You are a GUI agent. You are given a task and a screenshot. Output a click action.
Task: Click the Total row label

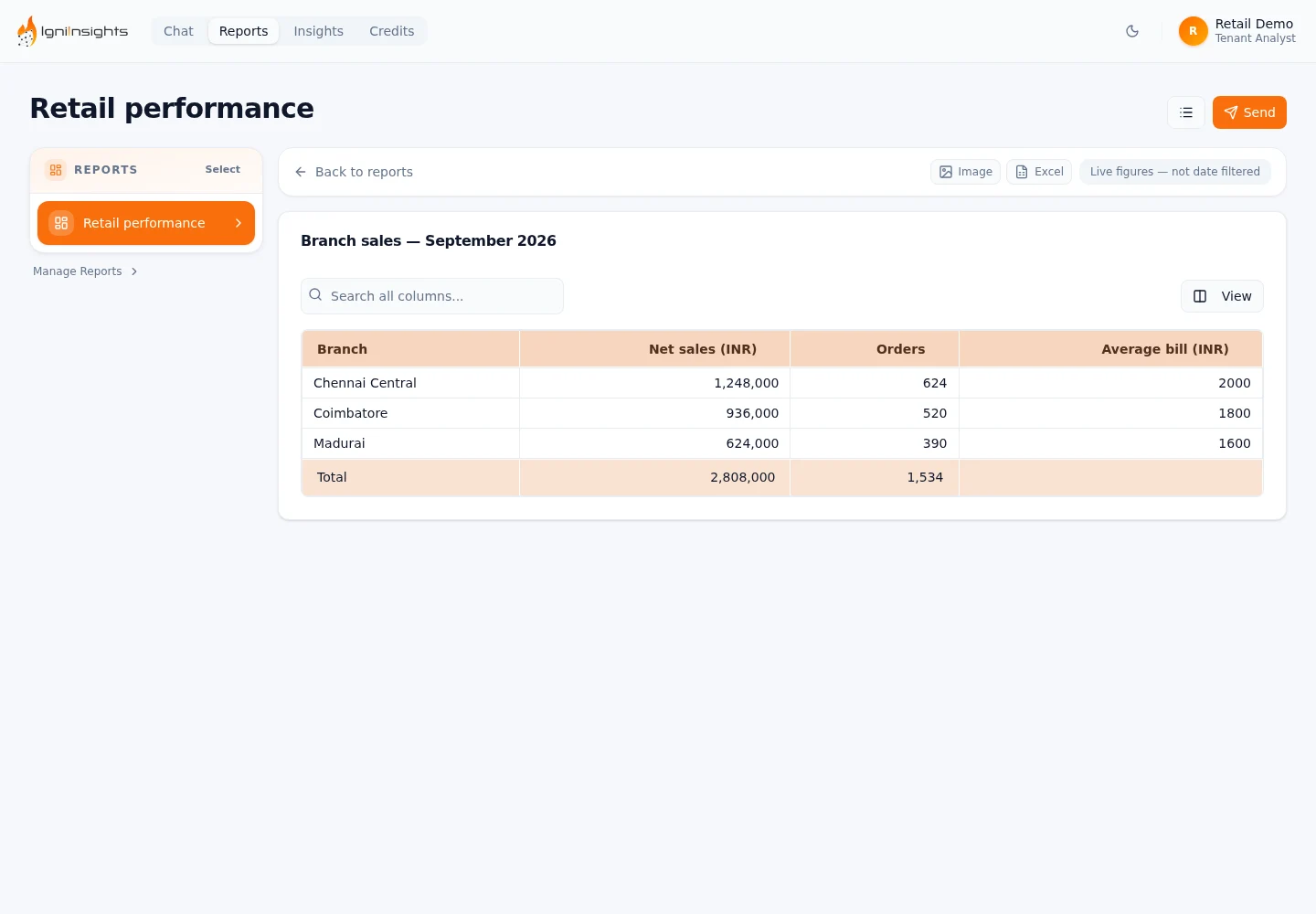coord(332,477)
